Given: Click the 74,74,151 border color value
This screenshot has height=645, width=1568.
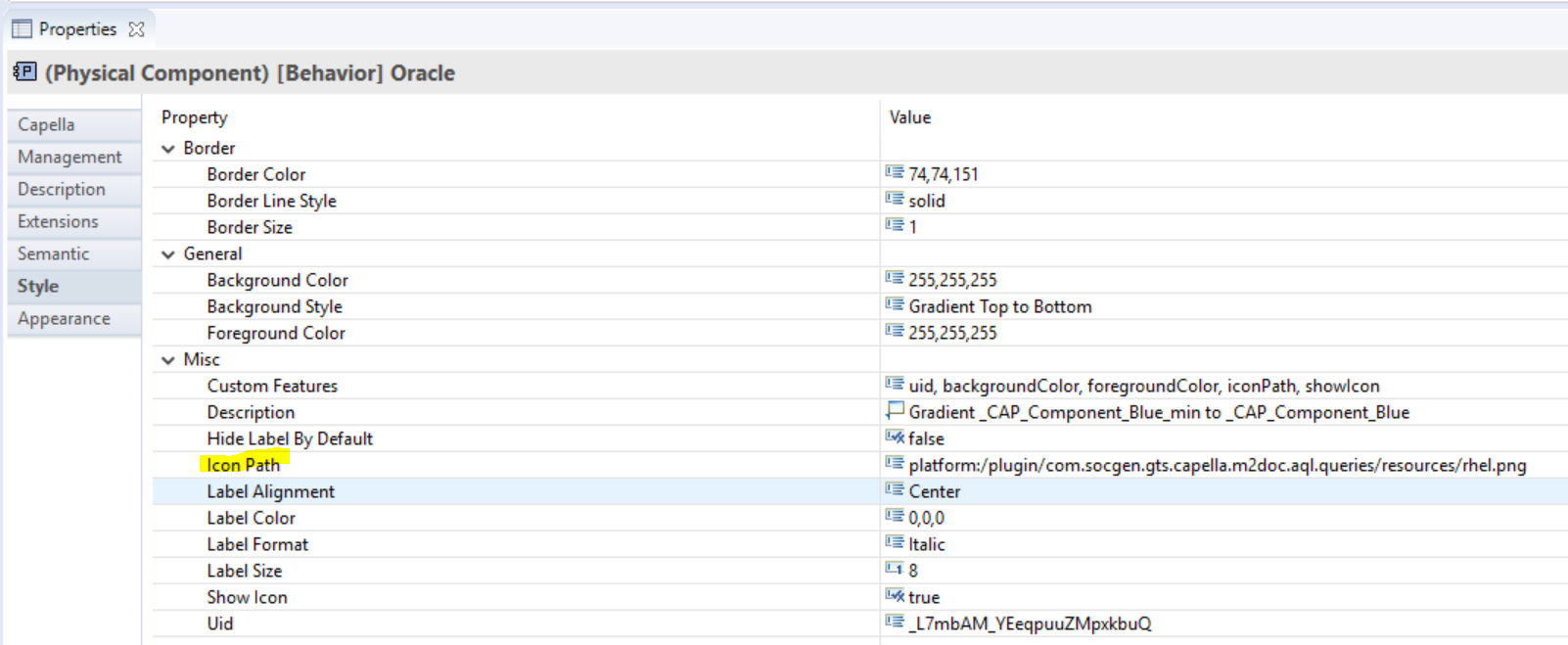Looking at the screenshot, I should coord(944,174).
